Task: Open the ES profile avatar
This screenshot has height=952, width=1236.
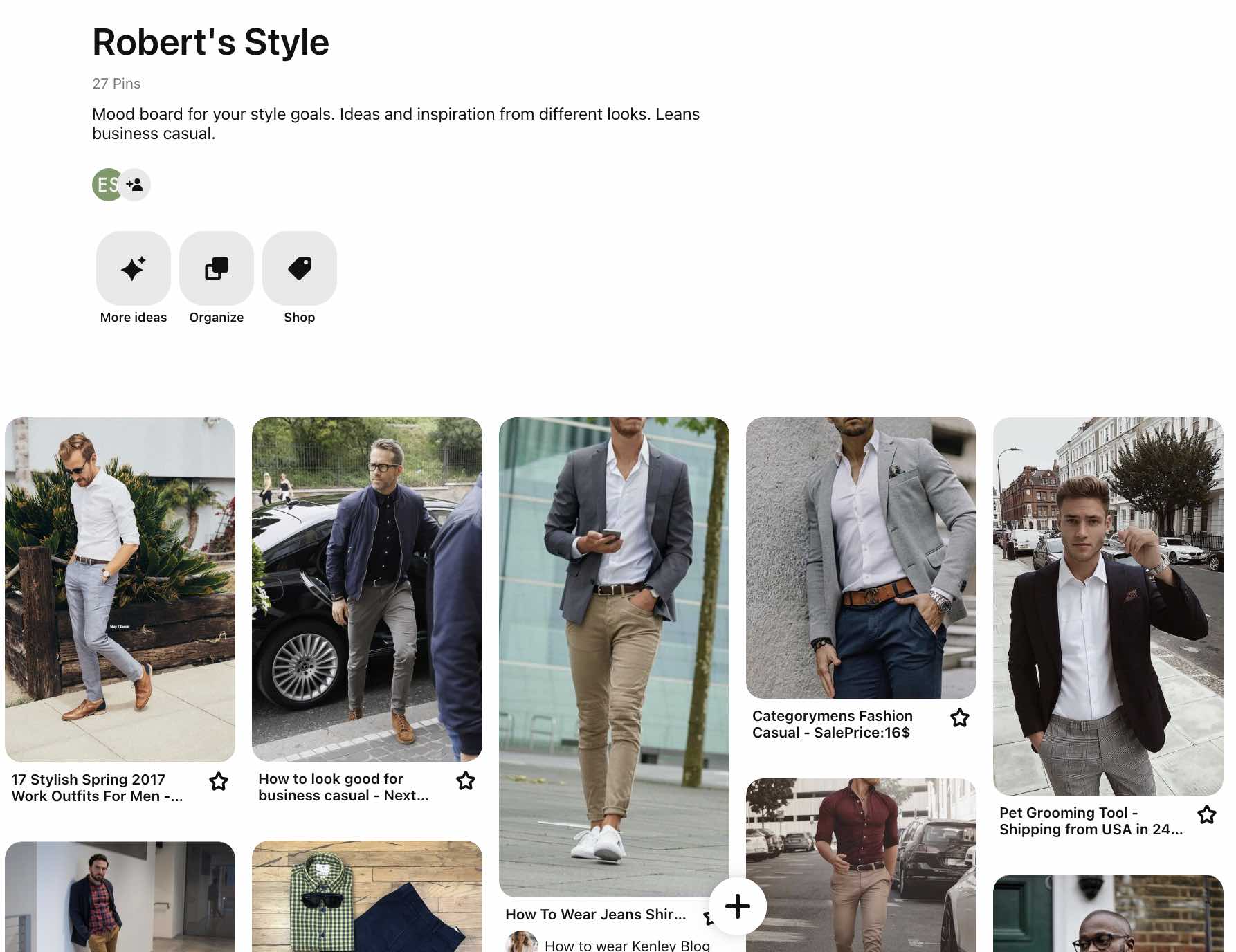Action: point(107,185)
